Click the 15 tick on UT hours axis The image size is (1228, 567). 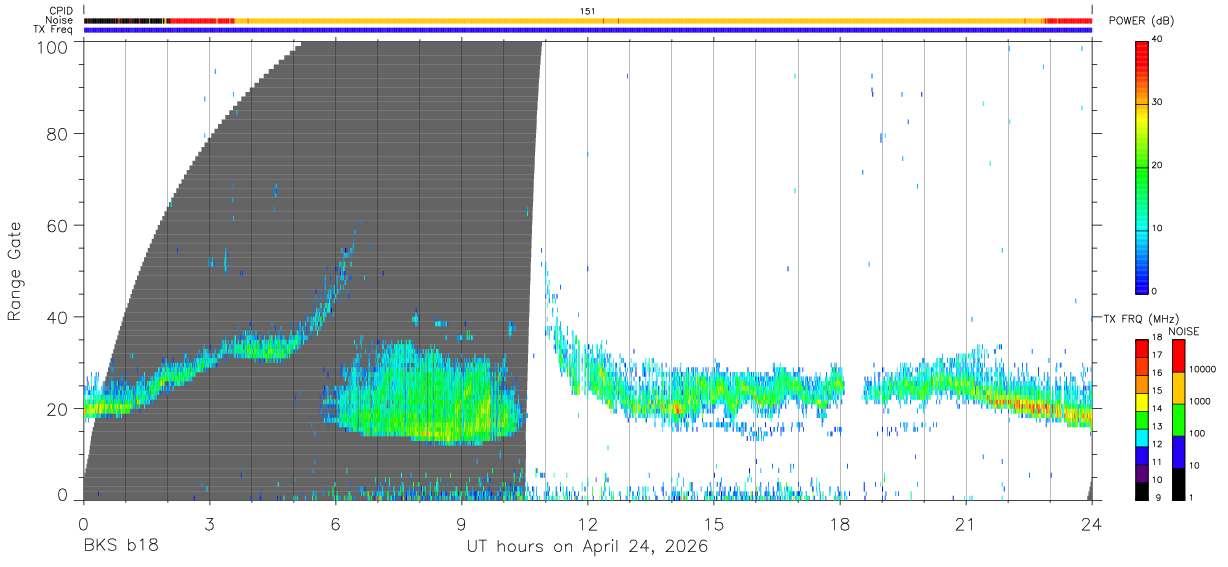(714, 523)
